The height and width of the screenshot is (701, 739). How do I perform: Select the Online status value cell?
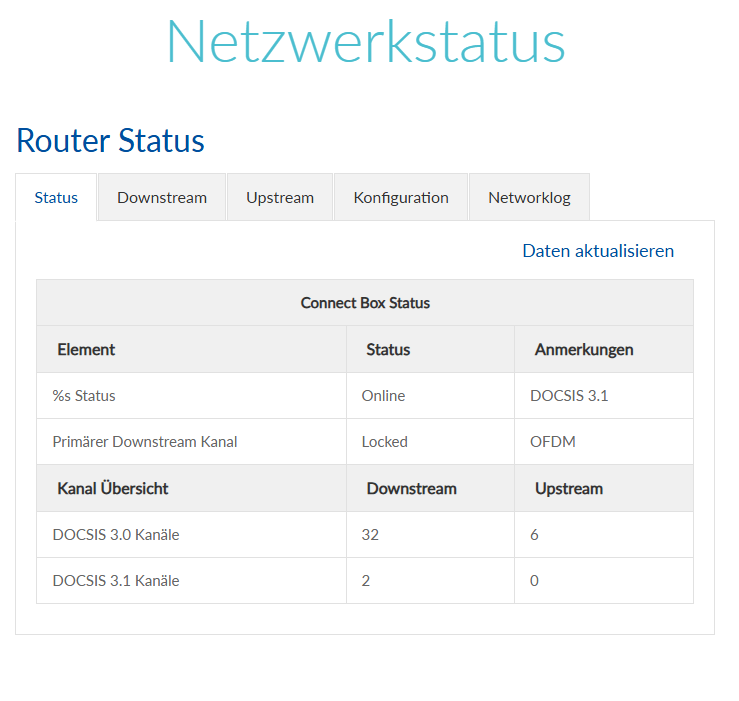tap(383, 396)
